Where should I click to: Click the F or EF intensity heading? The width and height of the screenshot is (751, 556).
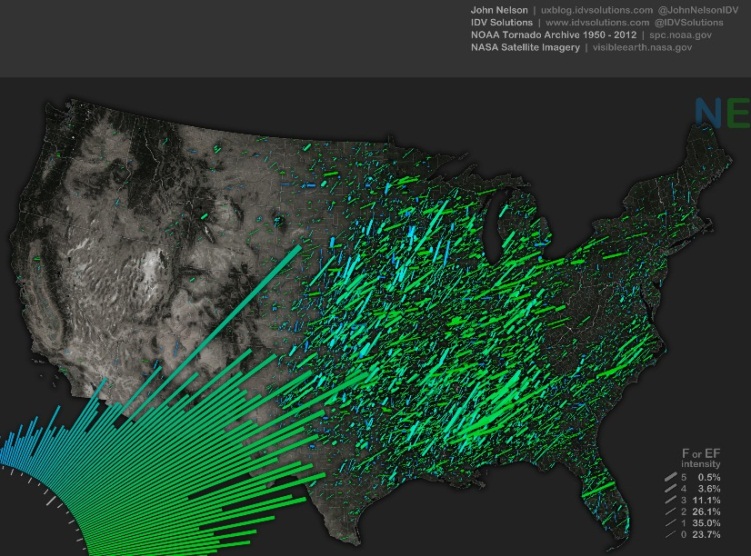(701, 459)
